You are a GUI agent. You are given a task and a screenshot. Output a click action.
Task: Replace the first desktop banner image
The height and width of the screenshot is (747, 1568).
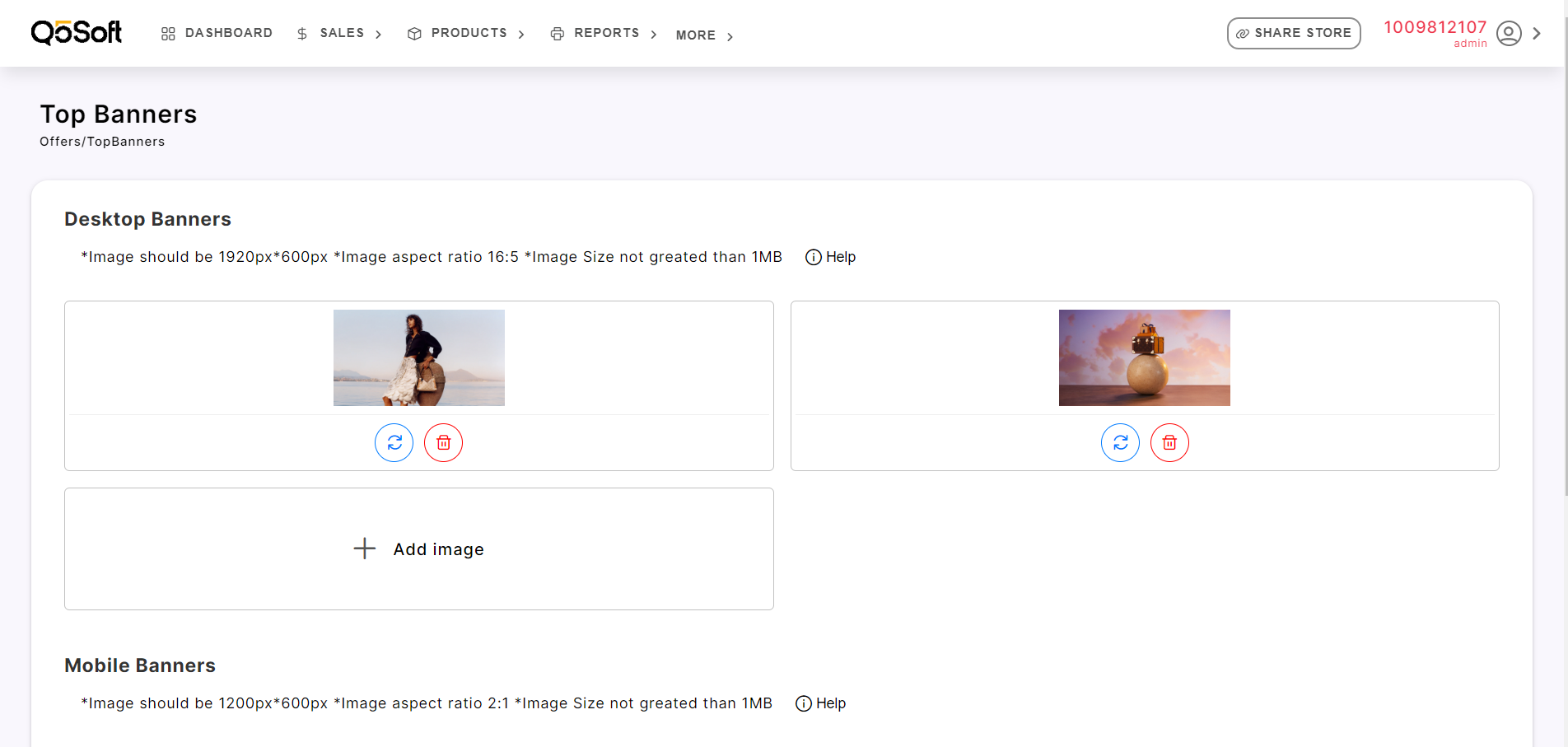click(x=394, y=443)
